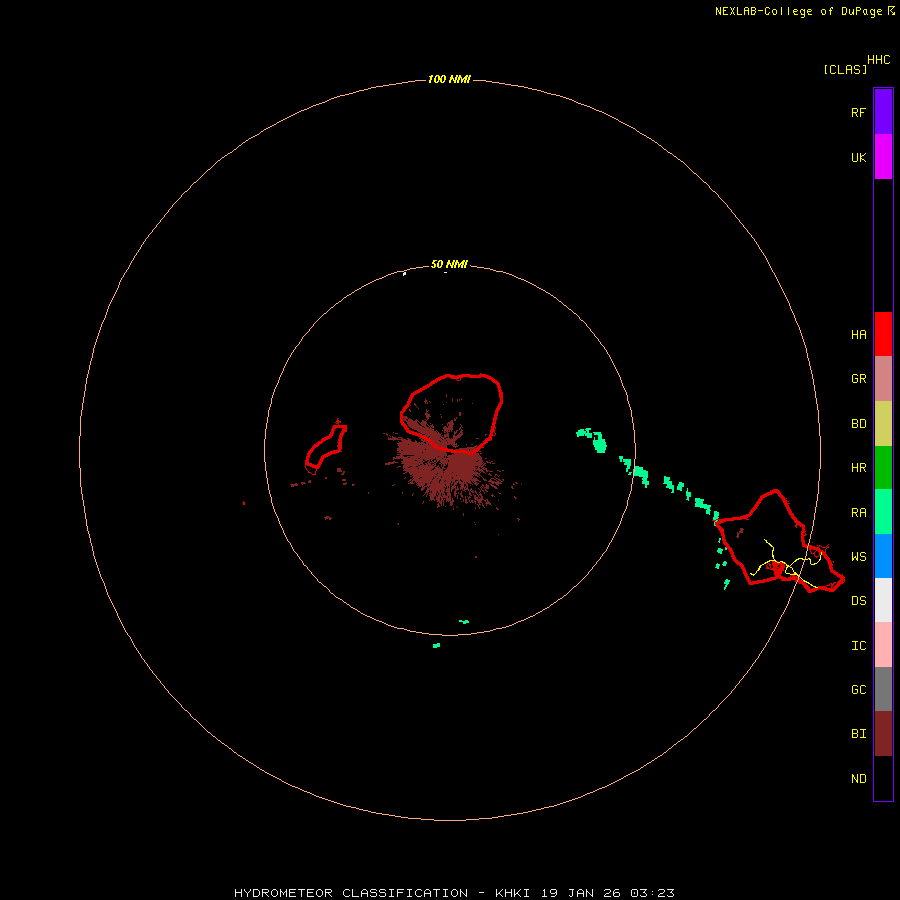Click the IC pink legend swatch
Screen dimensions: 900x900
point(883,645)
